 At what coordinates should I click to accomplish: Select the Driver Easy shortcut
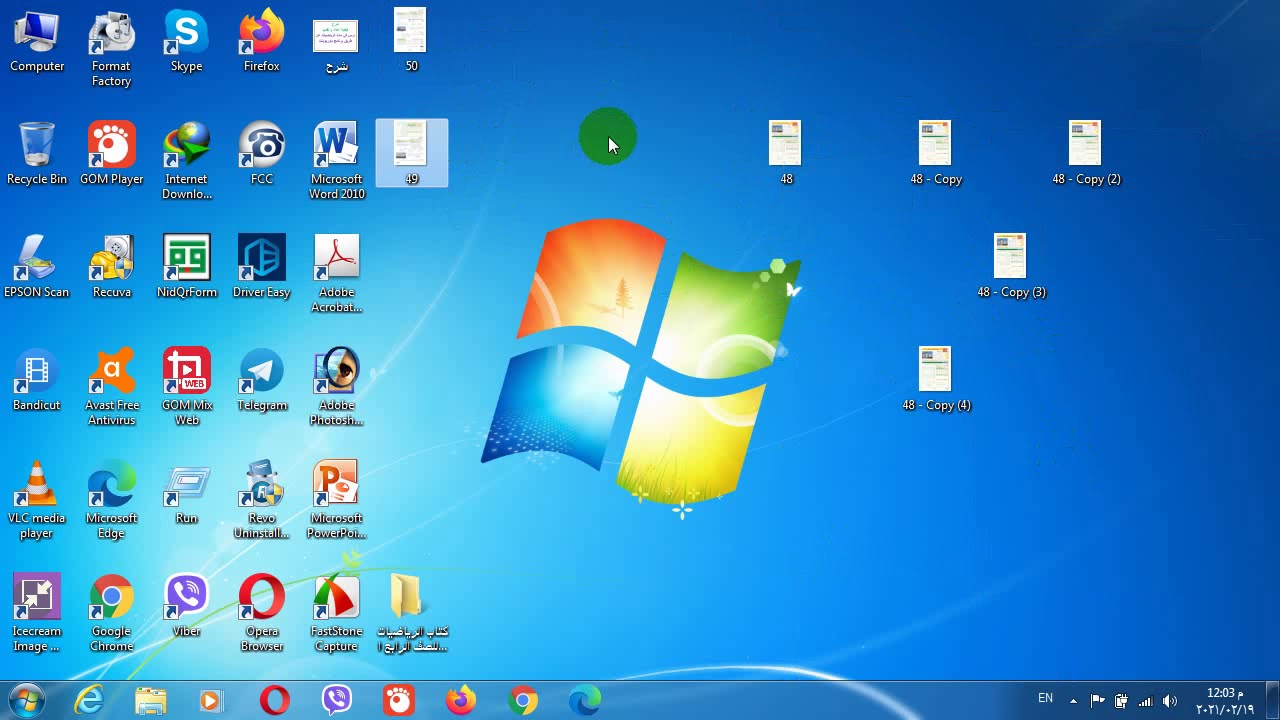[x=261, y=267]
